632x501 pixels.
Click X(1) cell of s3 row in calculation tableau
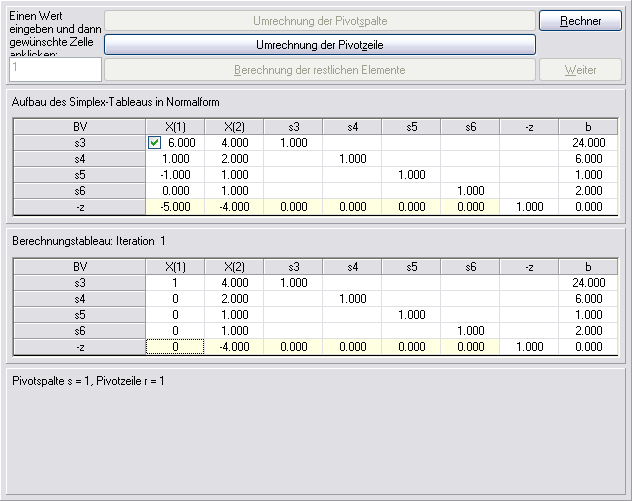(x=175, y=283)
